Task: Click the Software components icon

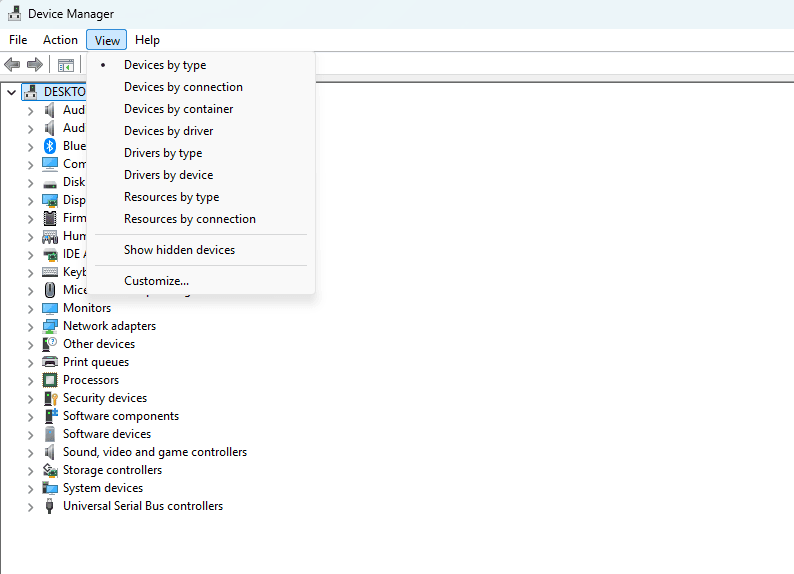Action: coord(51,416)
